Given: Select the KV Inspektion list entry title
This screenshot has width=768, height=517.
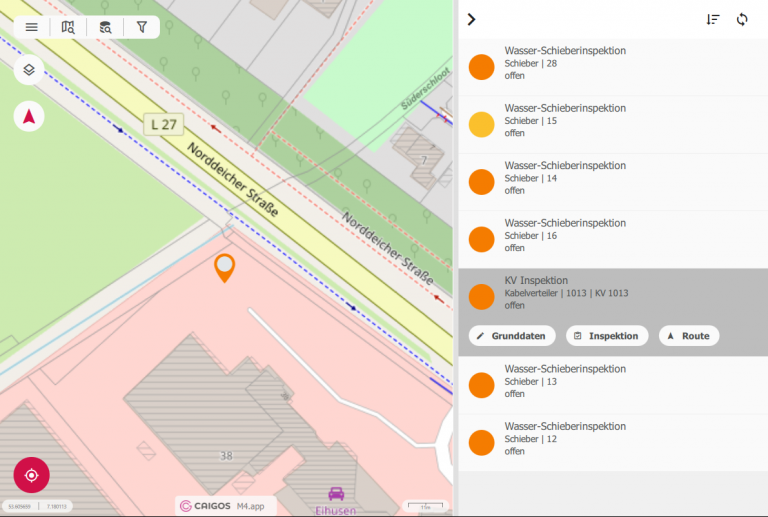Looking at the screenshot, I should [x=536, y=281].
